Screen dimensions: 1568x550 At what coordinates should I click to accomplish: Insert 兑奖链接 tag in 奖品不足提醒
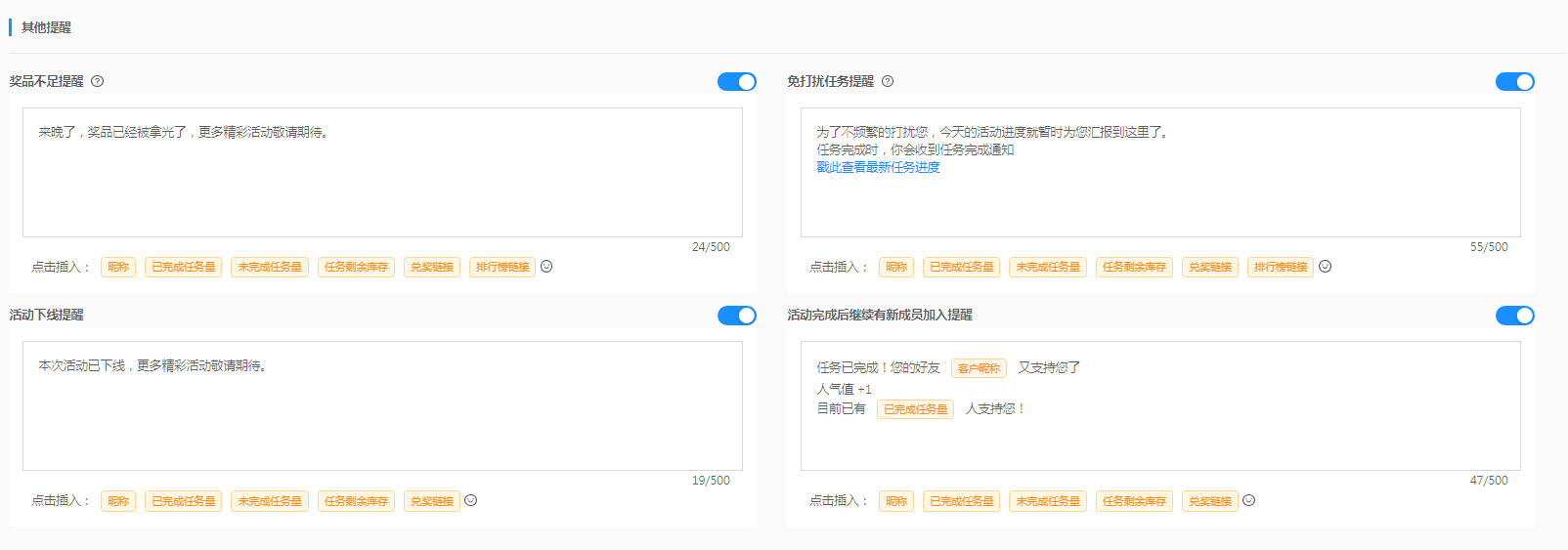432,267
